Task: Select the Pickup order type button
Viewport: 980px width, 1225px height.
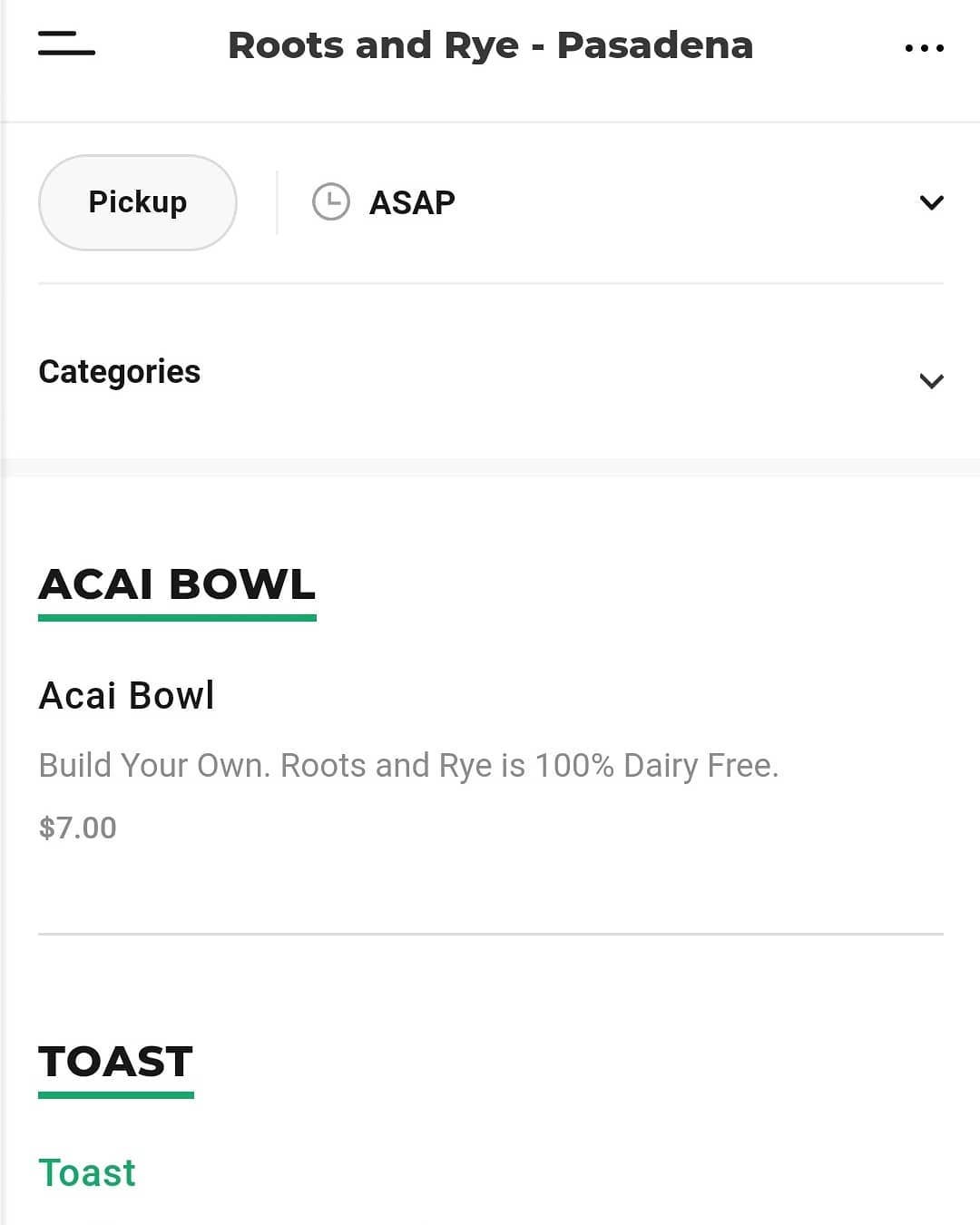Action: [138, 202]
